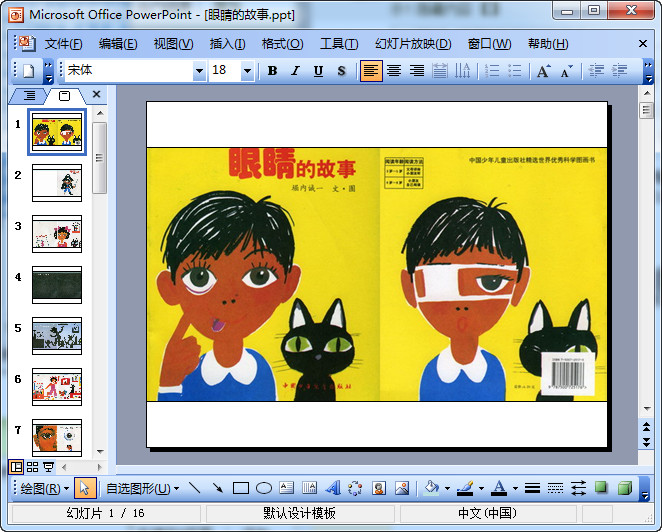Align text left

pyautogui.click(x=371, y=71)
